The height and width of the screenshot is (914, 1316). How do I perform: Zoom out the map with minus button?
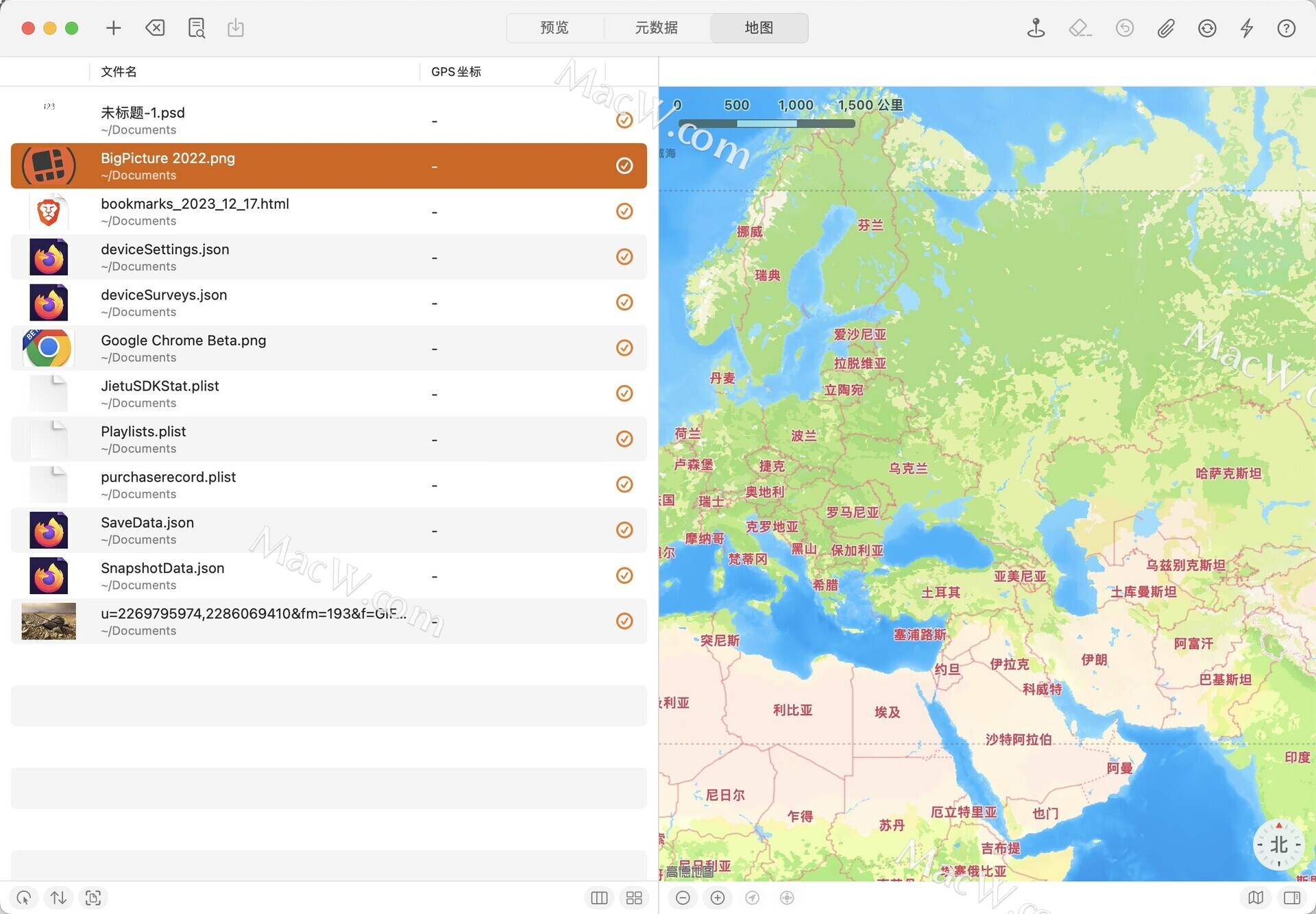(x=683, y=898)
